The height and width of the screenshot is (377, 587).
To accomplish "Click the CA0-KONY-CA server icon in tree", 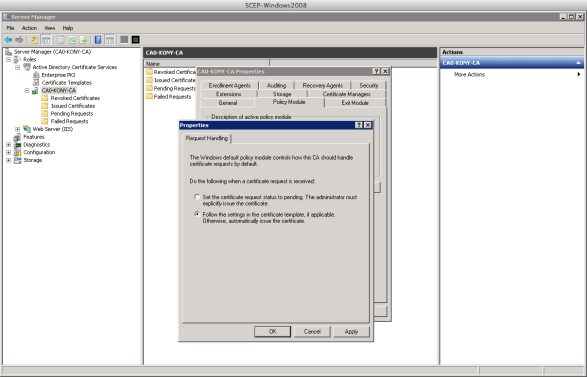I will coord(35,91).
